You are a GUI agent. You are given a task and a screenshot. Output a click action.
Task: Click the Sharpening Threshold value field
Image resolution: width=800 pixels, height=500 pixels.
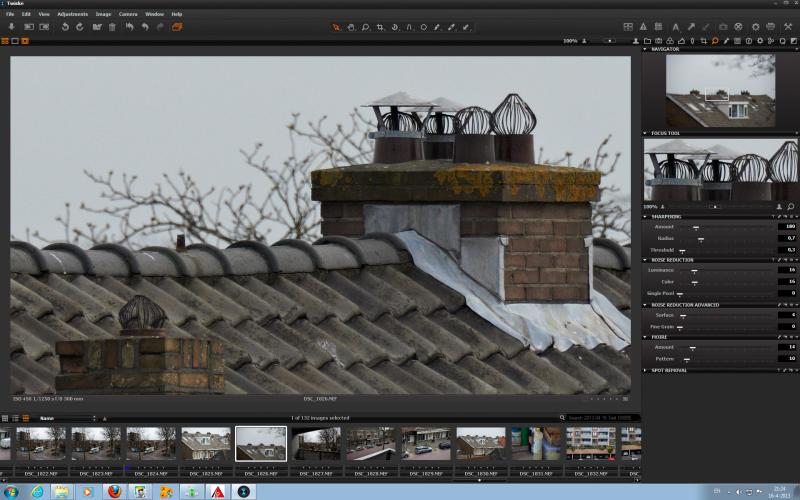787,250
